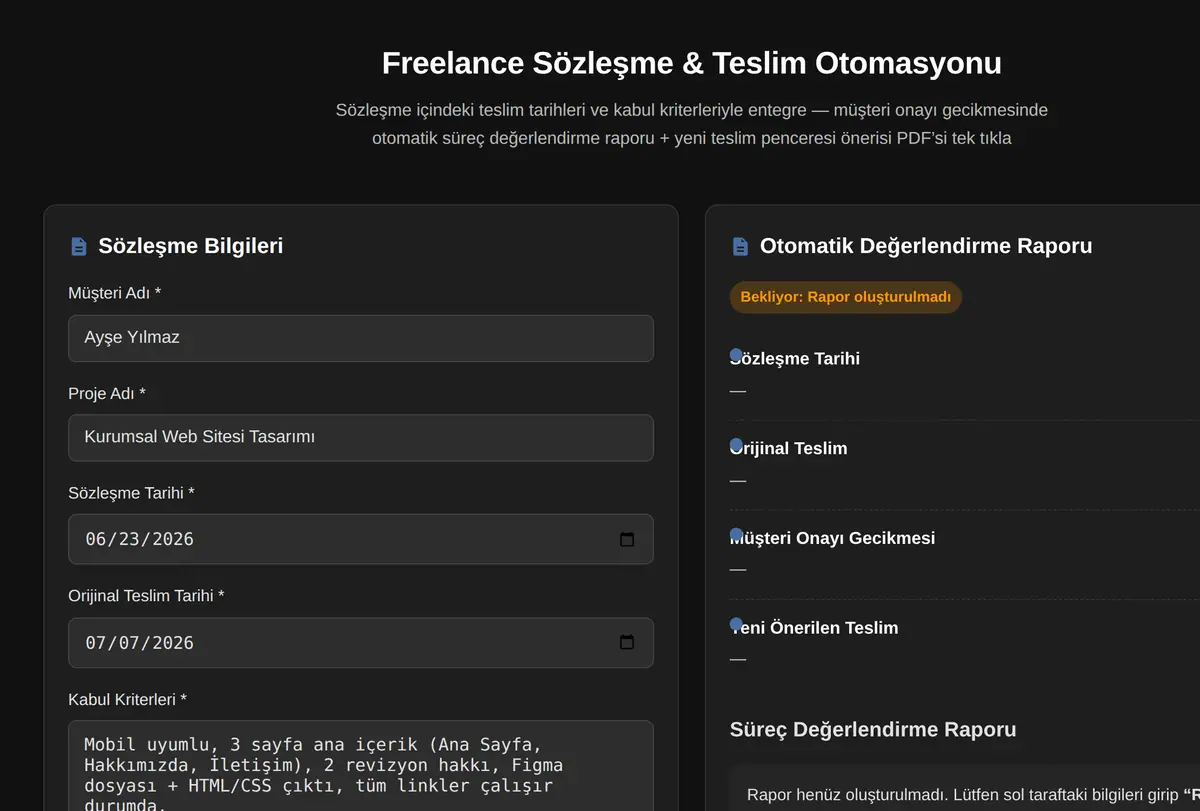This screenshot has width=1200, height=811.
Task: Click the 'Müşteri Adı *' field label
Action: pyautogui.click(x=115, y=293)
